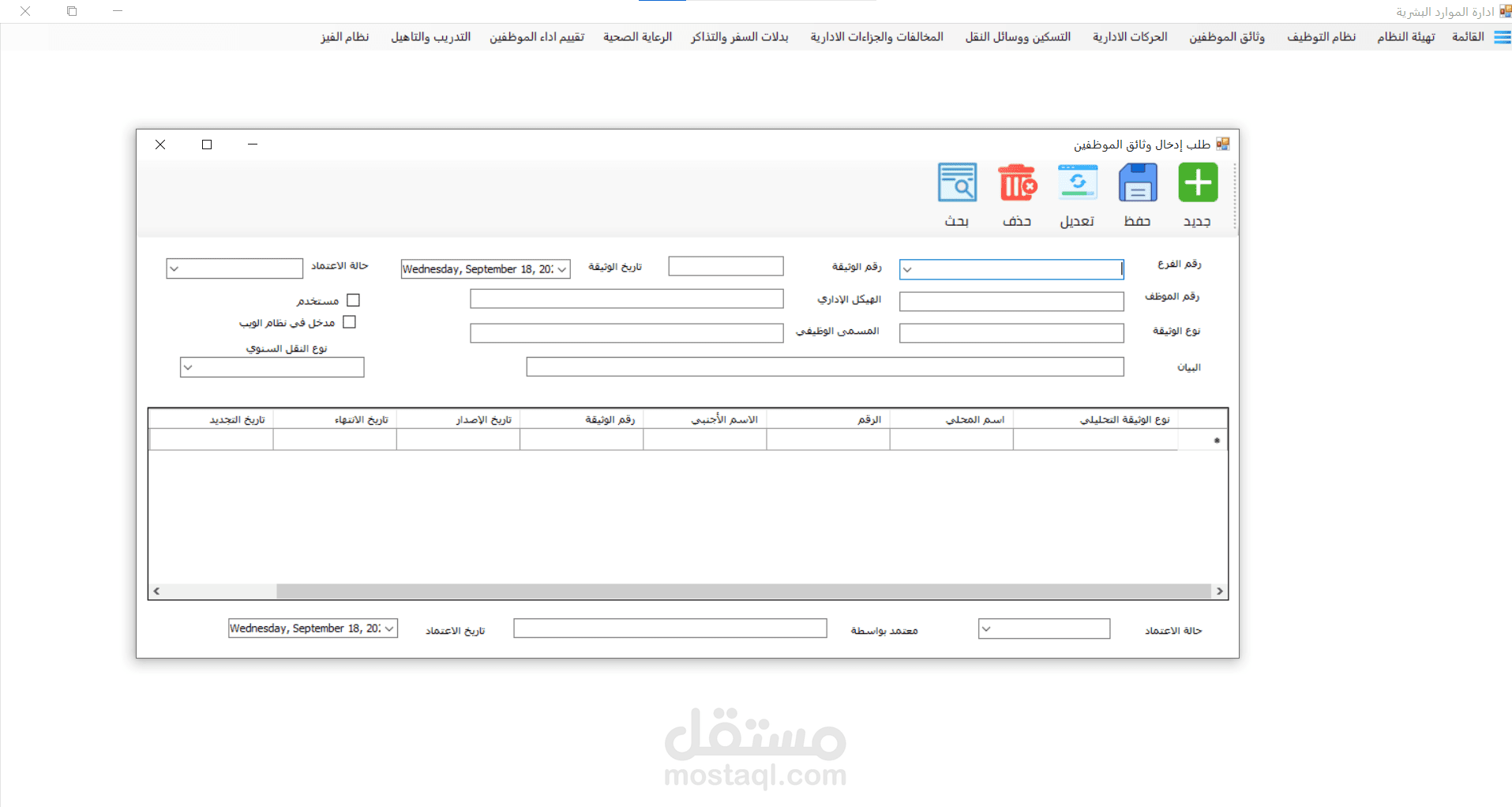Screen dimensions: 1512x807
Task: Toggle the مدخل في نظام الويب checkbox
Action: (x=349, y=322)
